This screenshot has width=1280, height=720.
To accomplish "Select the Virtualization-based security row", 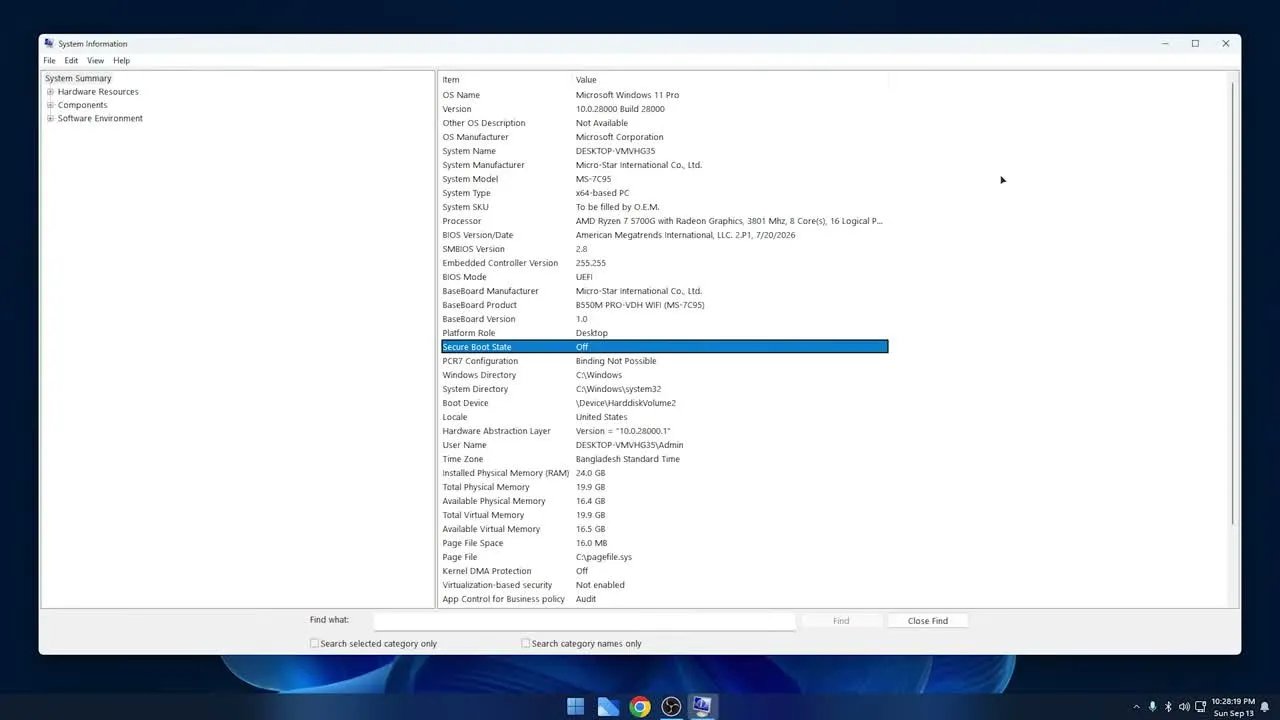I will tap(665, 585).
